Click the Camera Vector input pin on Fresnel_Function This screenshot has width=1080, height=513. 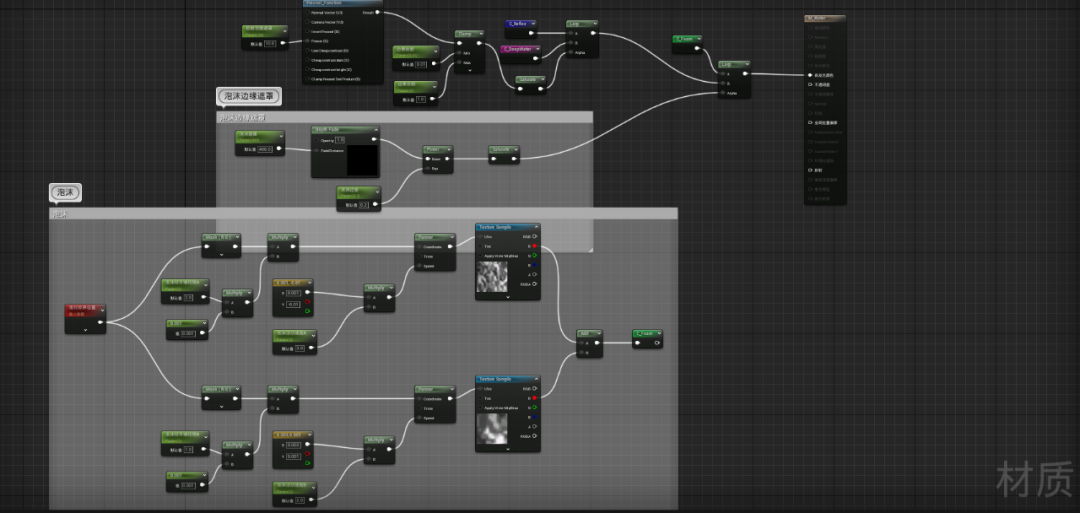pos(308,22)
